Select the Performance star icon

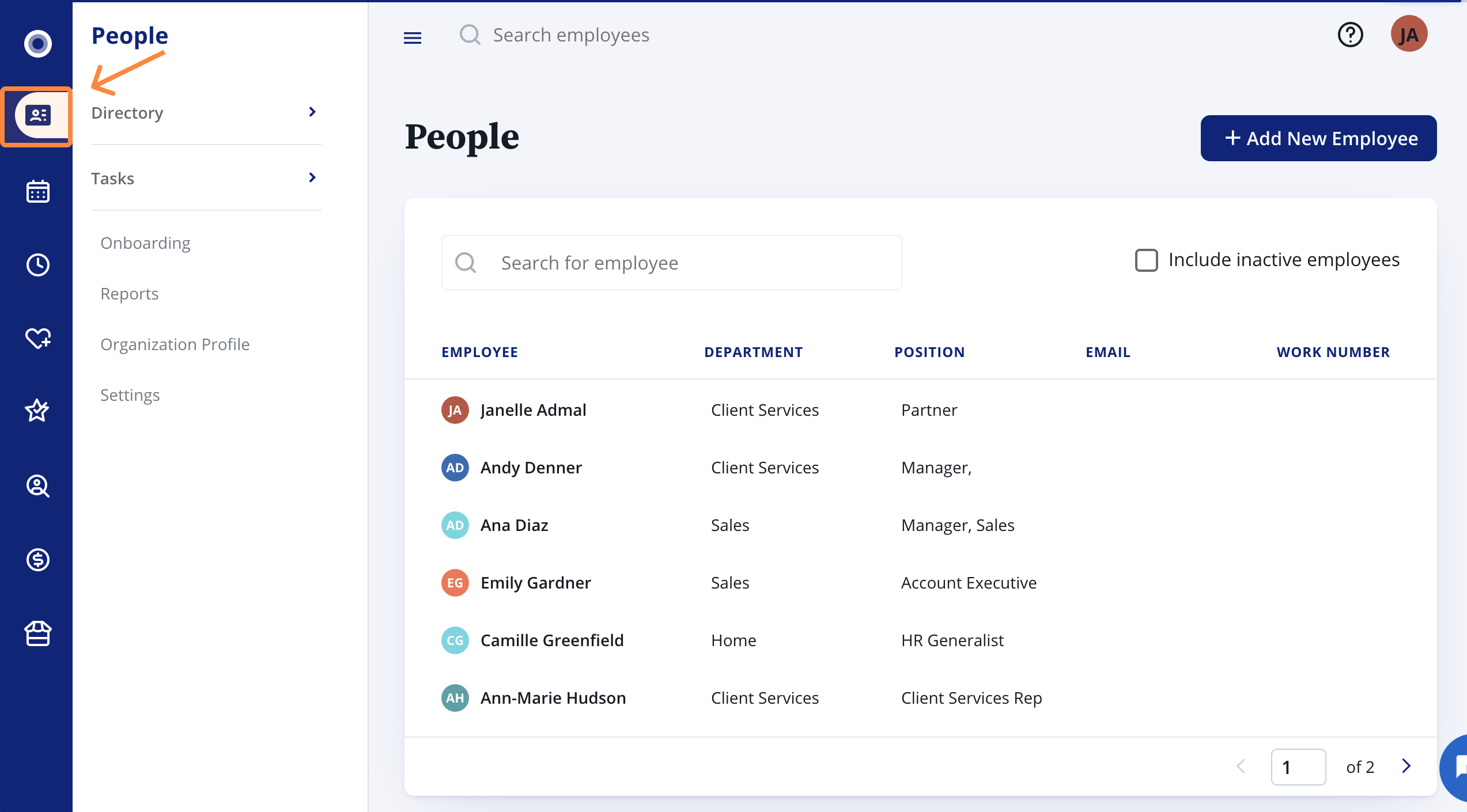(36, 410)
